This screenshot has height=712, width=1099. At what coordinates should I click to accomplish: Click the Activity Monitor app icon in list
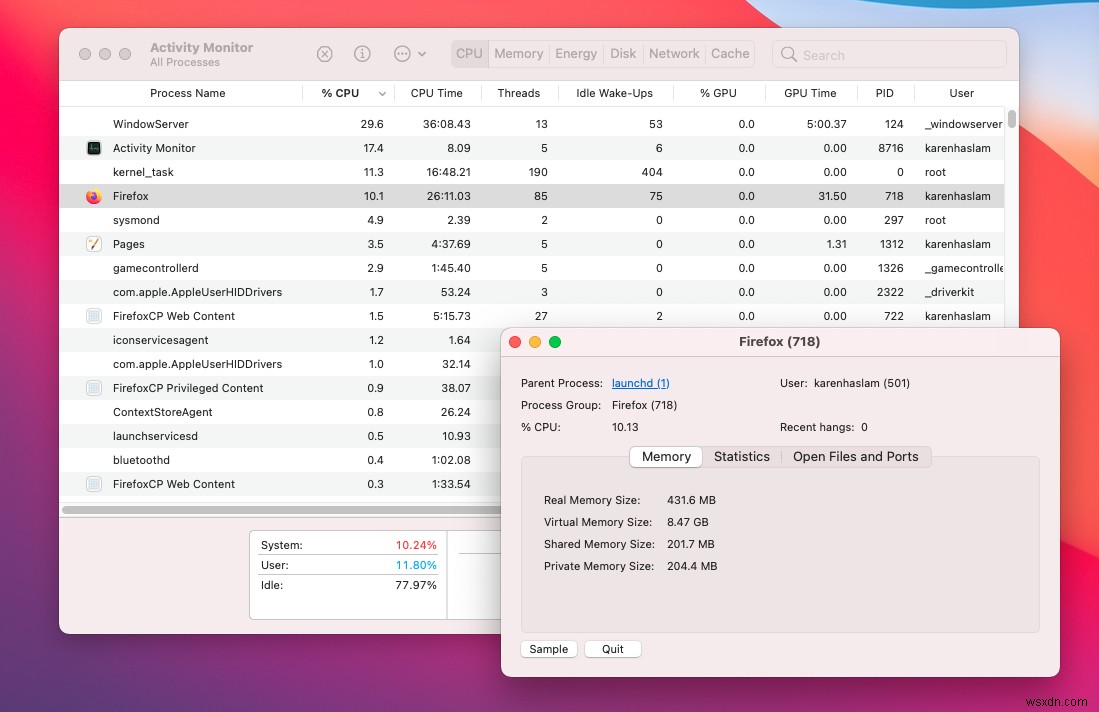click(94, 148)
